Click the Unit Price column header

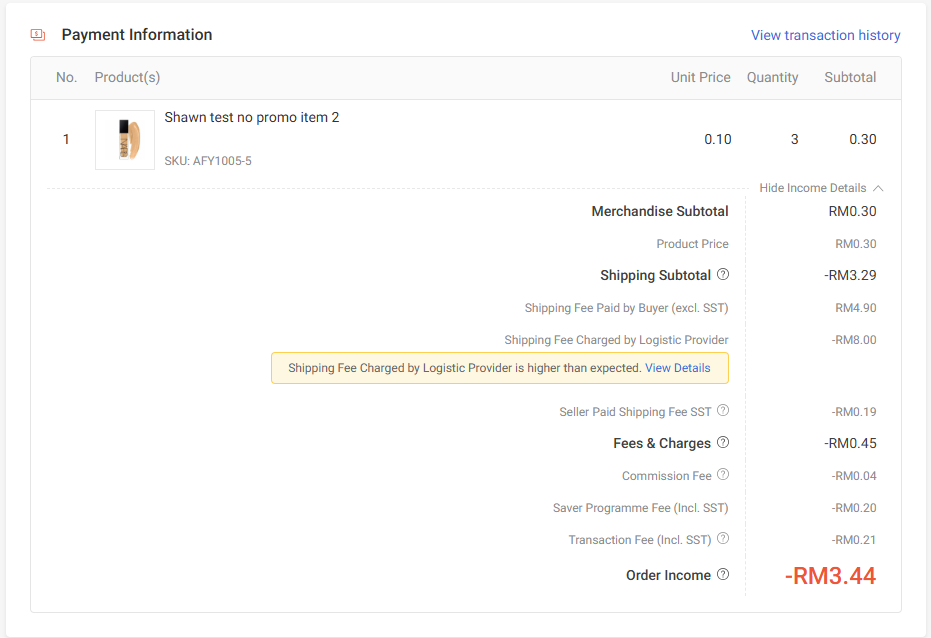tap(700, 77)
